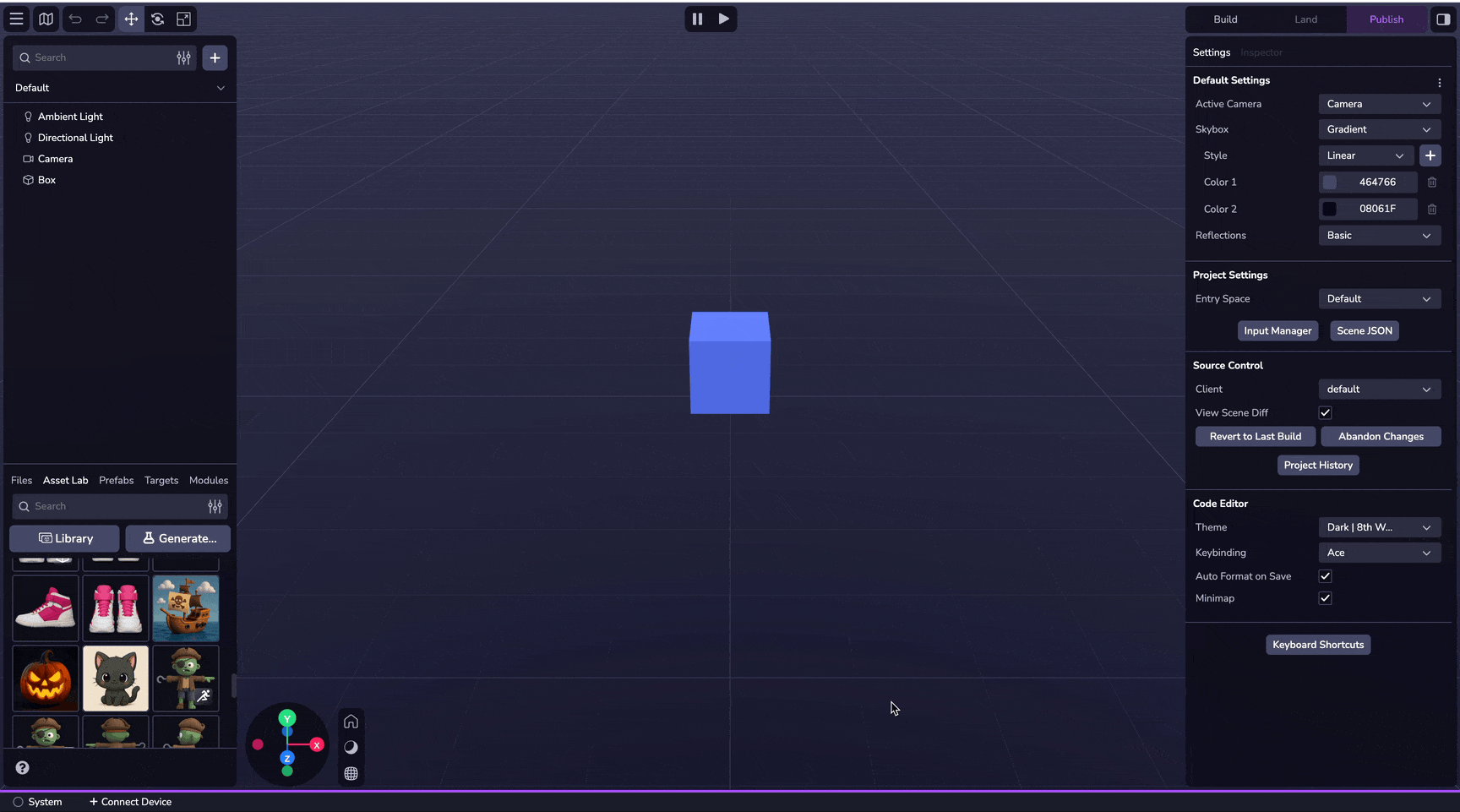Expand the Active Camera dropdown
Screen dimensions: 1460x812
1379,104
